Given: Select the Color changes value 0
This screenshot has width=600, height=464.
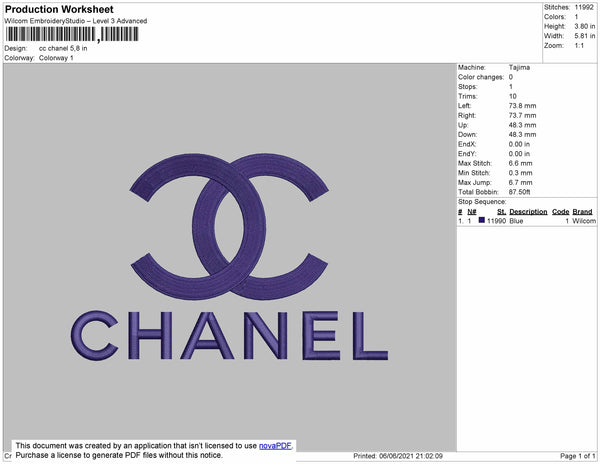Looking at the screenshot, I should tap(511, 77).
